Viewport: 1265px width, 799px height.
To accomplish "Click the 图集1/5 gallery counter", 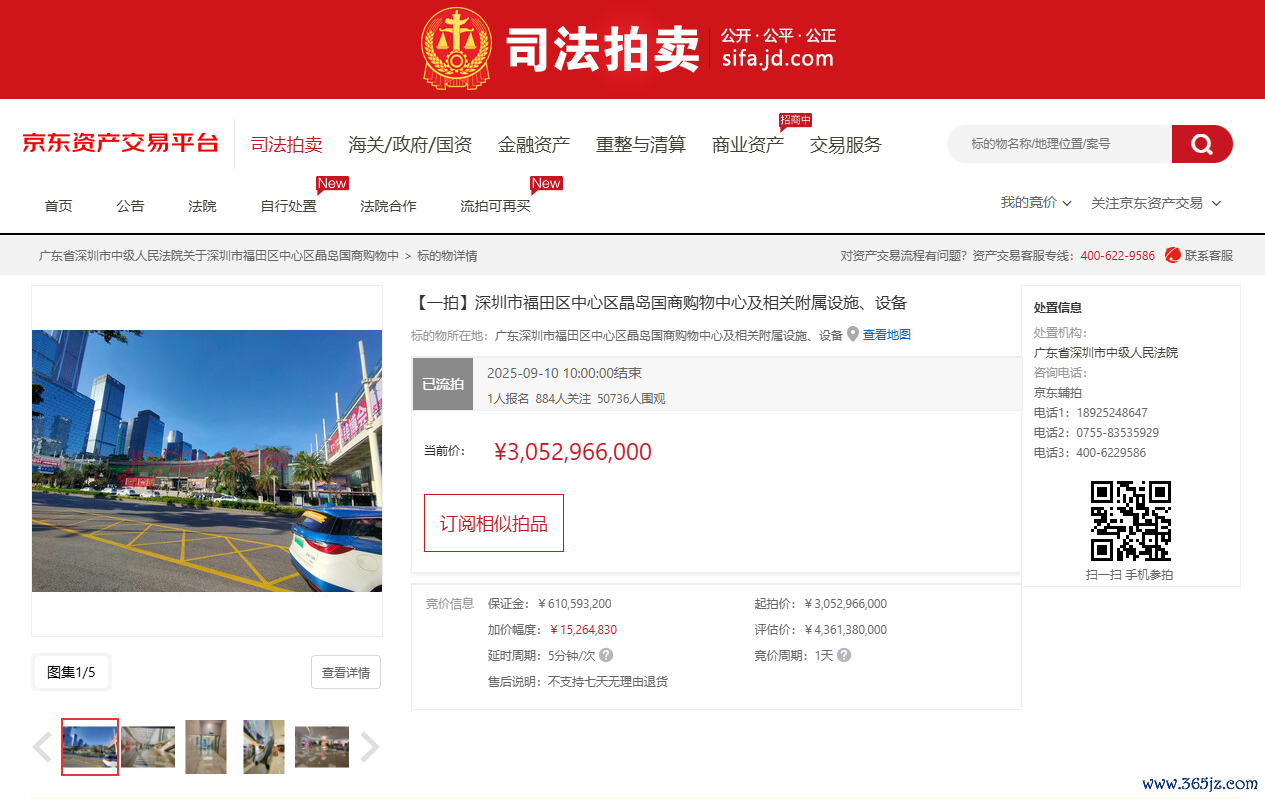I will coord(71,672).
